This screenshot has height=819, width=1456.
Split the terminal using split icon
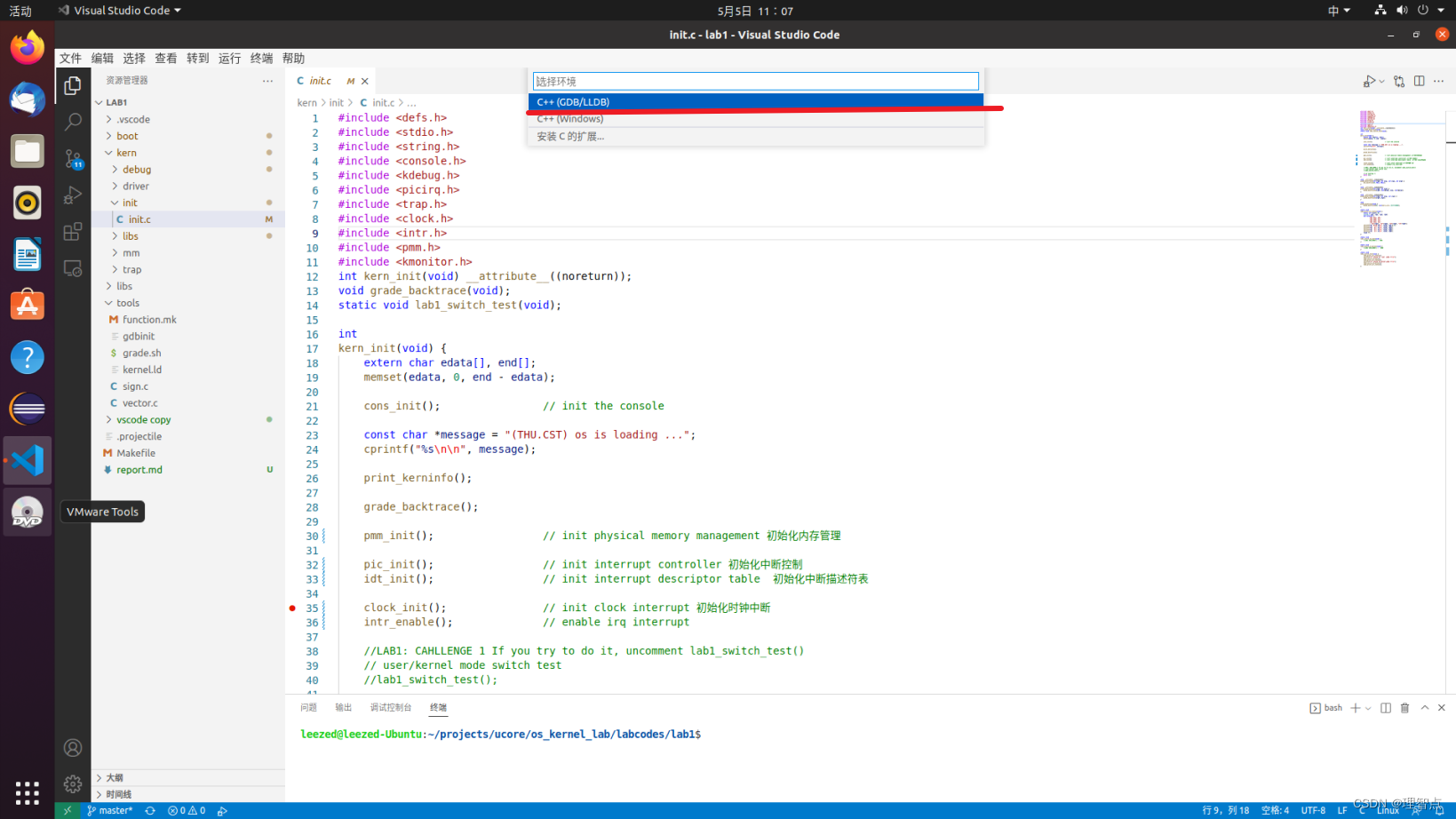1386,708
